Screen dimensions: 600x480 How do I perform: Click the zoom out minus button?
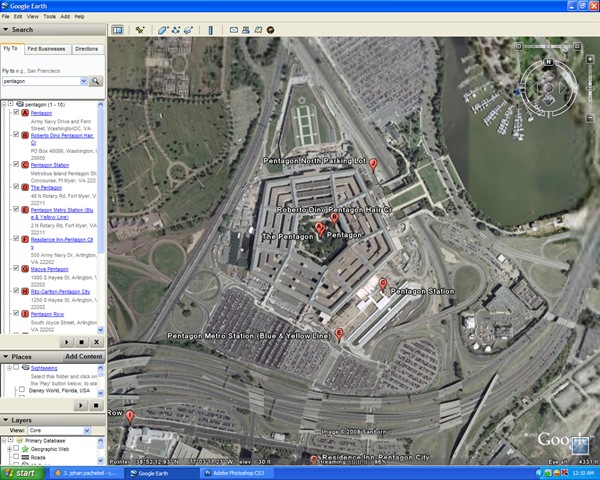point(590,119)
